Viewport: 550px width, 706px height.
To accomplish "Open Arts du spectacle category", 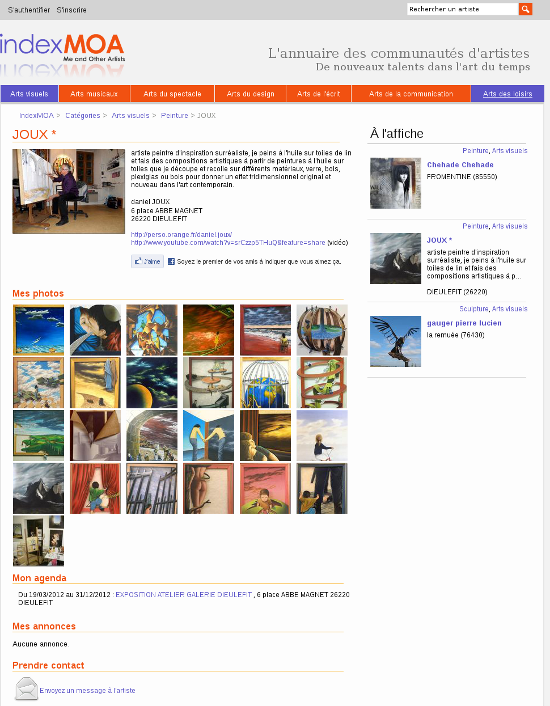I will pos(172,94).
